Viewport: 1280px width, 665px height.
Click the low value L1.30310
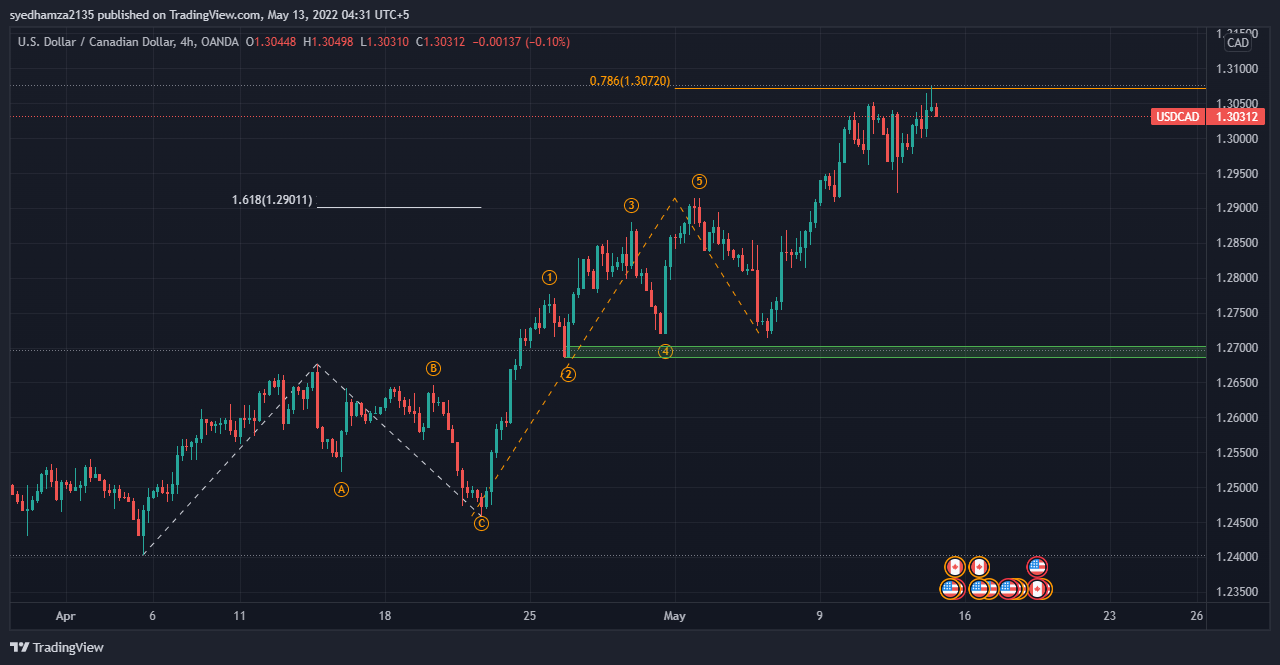(384, 42)
